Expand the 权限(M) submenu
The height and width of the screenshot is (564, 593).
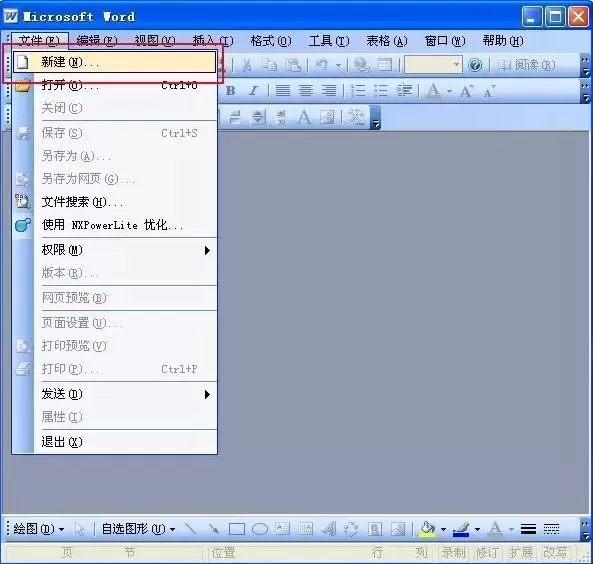125,250
